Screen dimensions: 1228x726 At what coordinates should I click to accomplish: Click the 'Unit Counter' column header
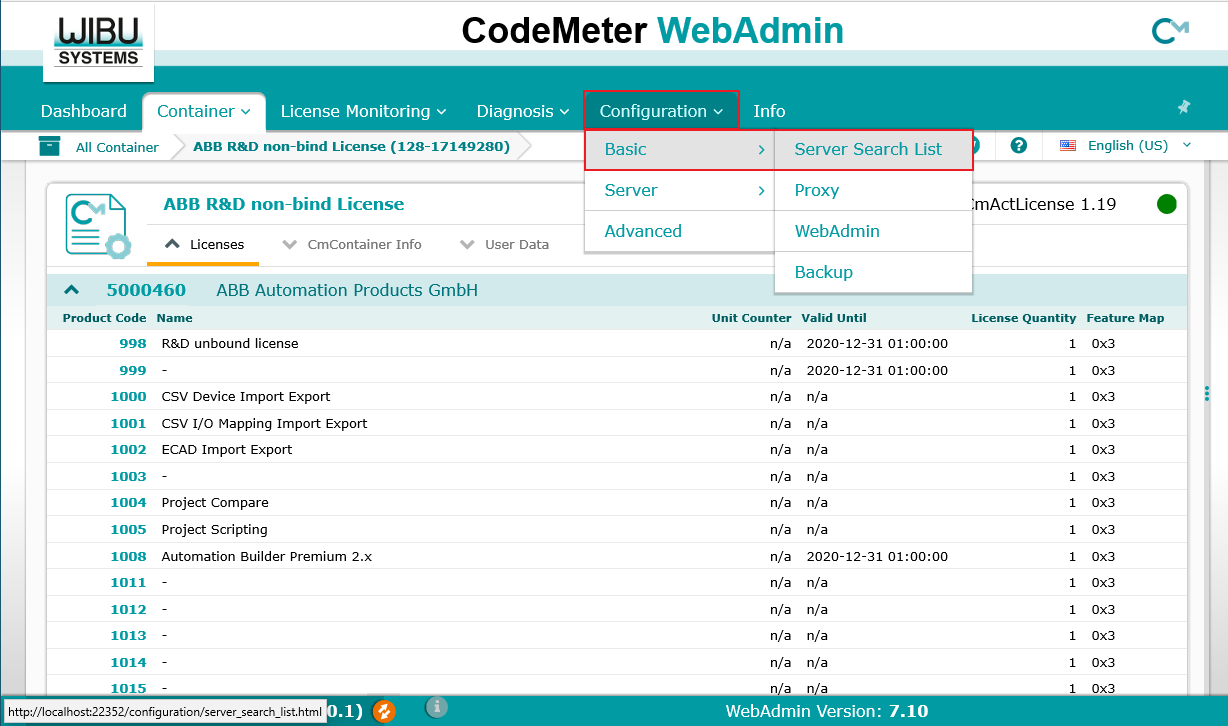point(752,318)
